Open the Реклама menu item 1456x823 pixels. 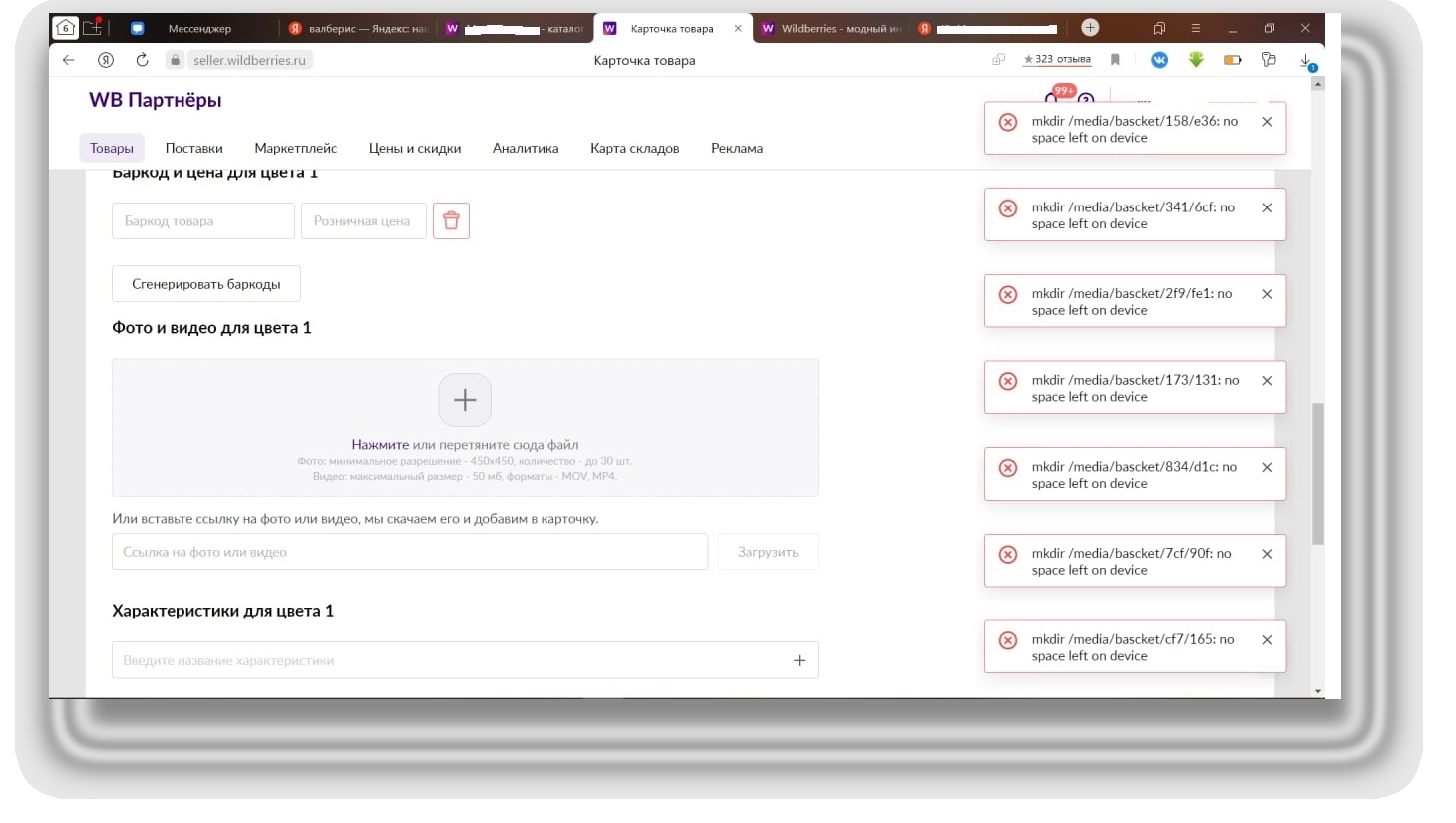[737, 148]
